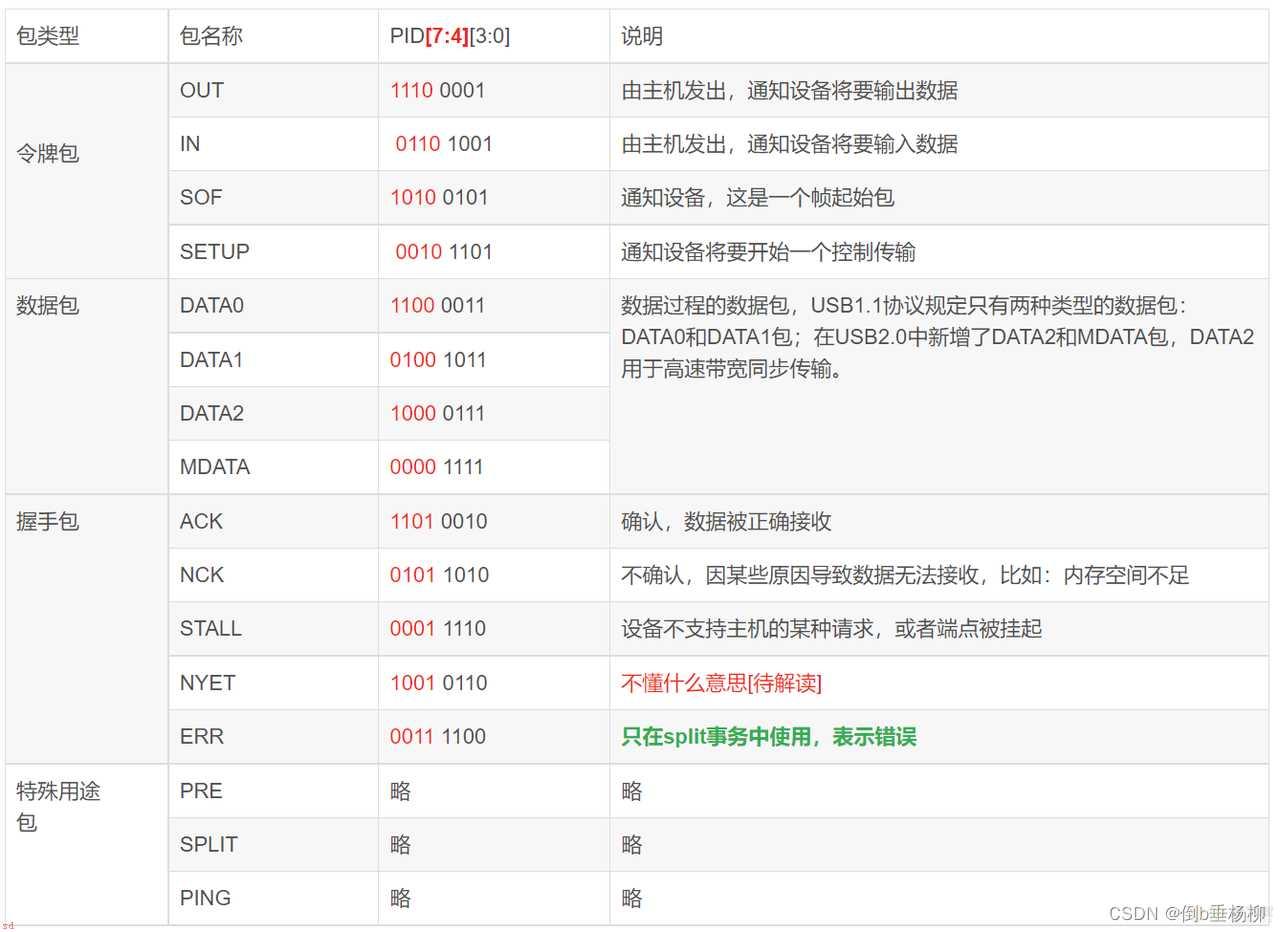Select the NYET packet name cell
The height and width of the screenshot is (932, 1280).
tap(274, 683)
